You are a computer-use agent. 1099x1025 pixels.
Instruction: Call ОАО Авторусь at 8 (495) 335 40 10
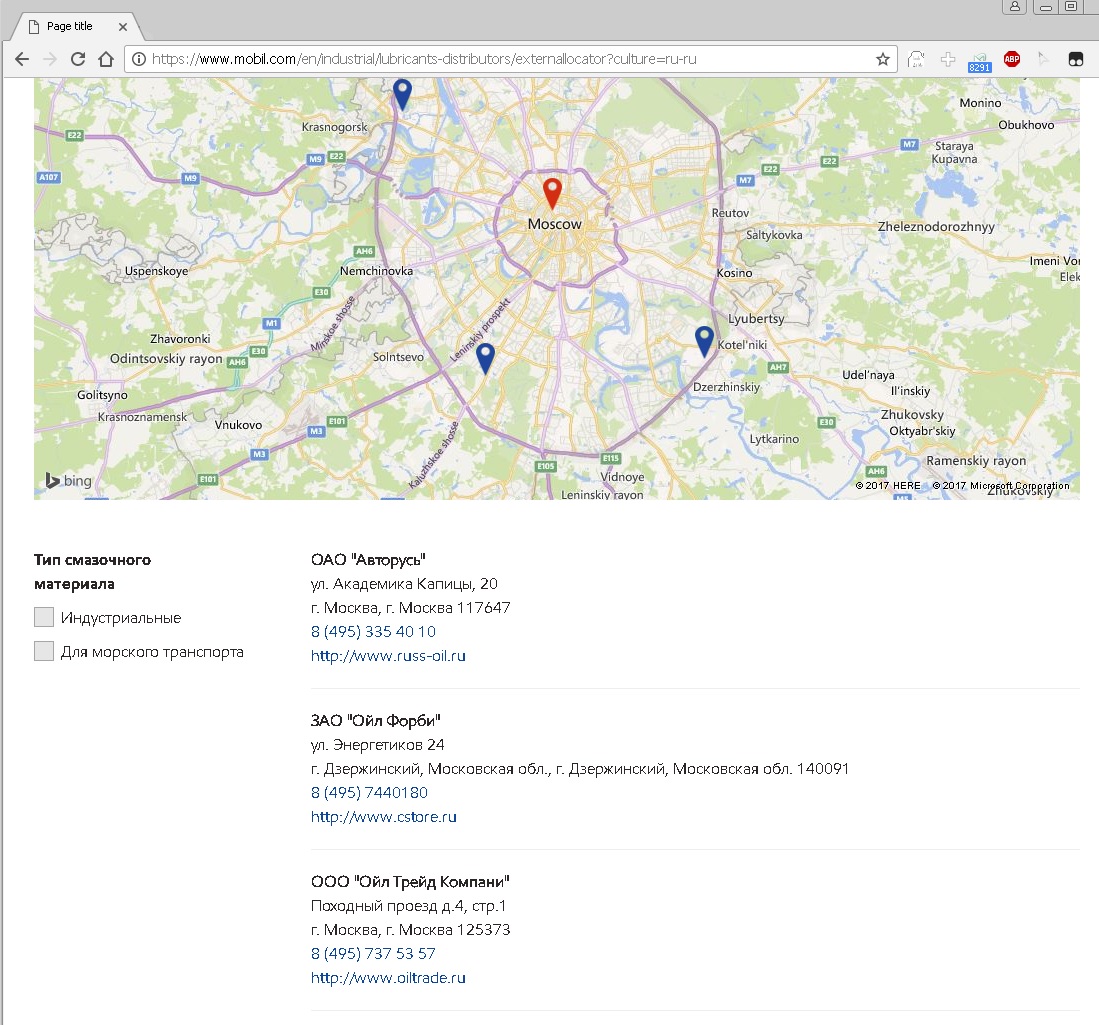373,632
